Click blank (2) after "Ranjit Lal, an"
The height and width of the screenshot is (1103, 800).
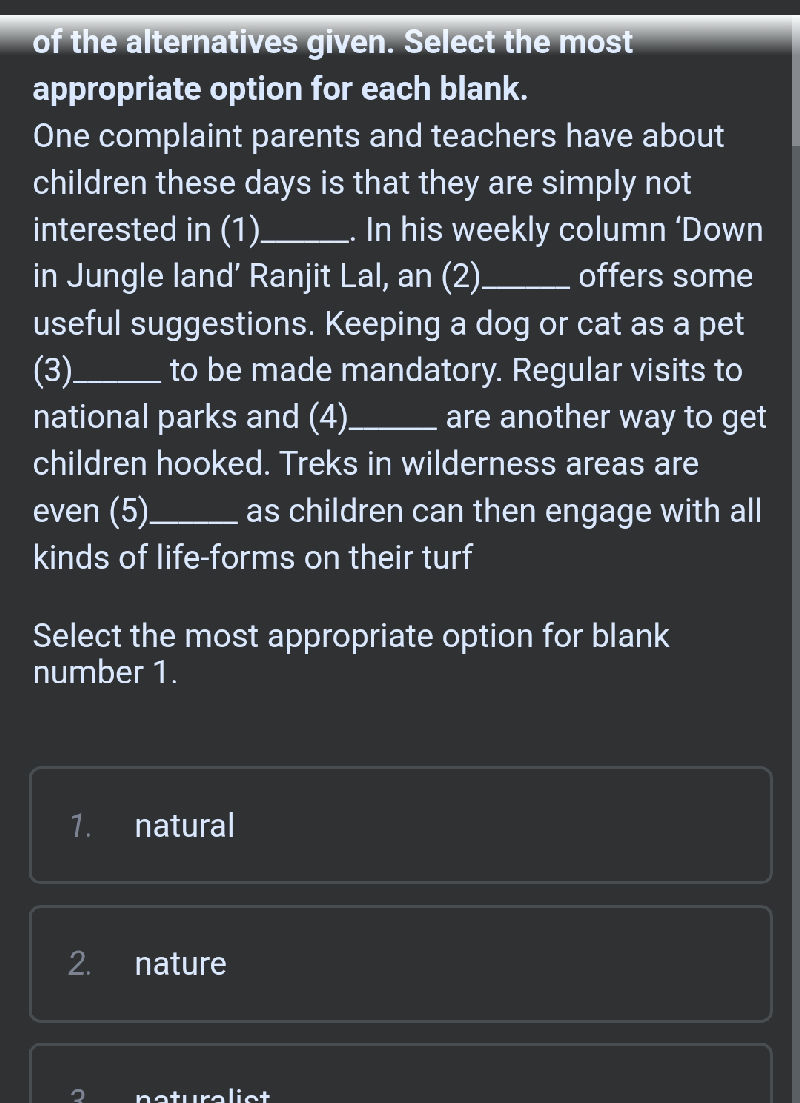coord(526,278)
